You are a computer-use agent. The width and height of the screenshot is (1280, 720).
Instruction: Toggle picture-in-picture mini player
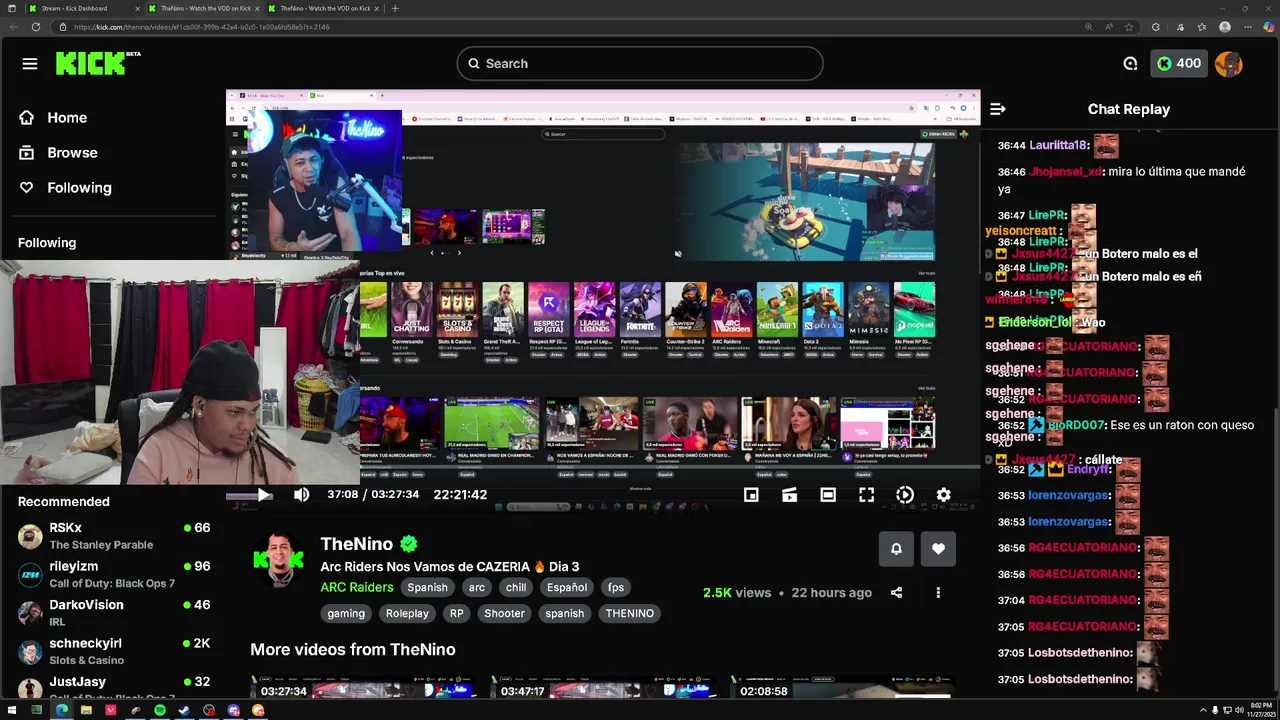click(x=751, y=495)
